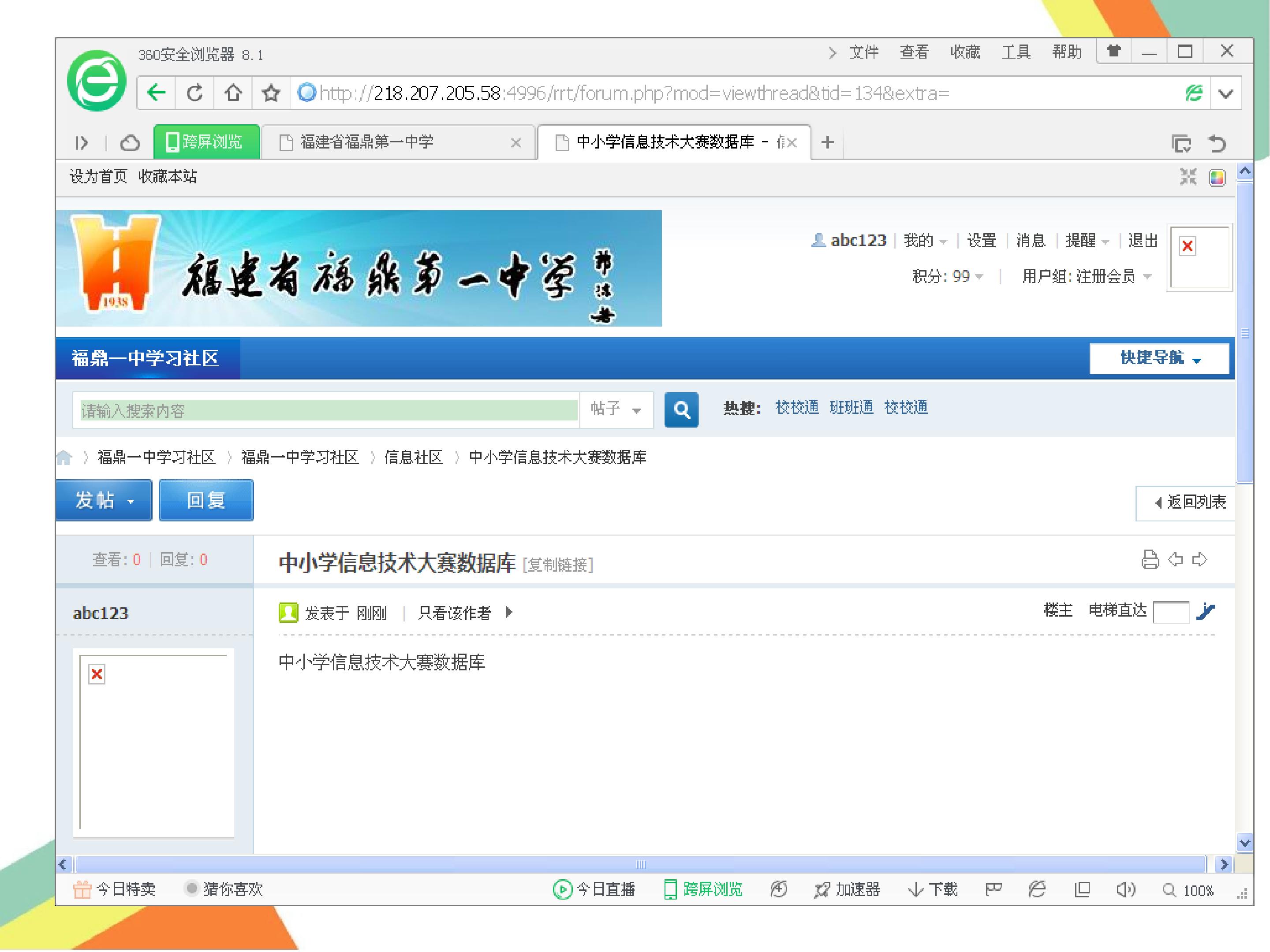Image resolution: width=1270 pixels, height=952 pixels.
Task: Print the thread with printer icon
Action: coord(1150,559)
